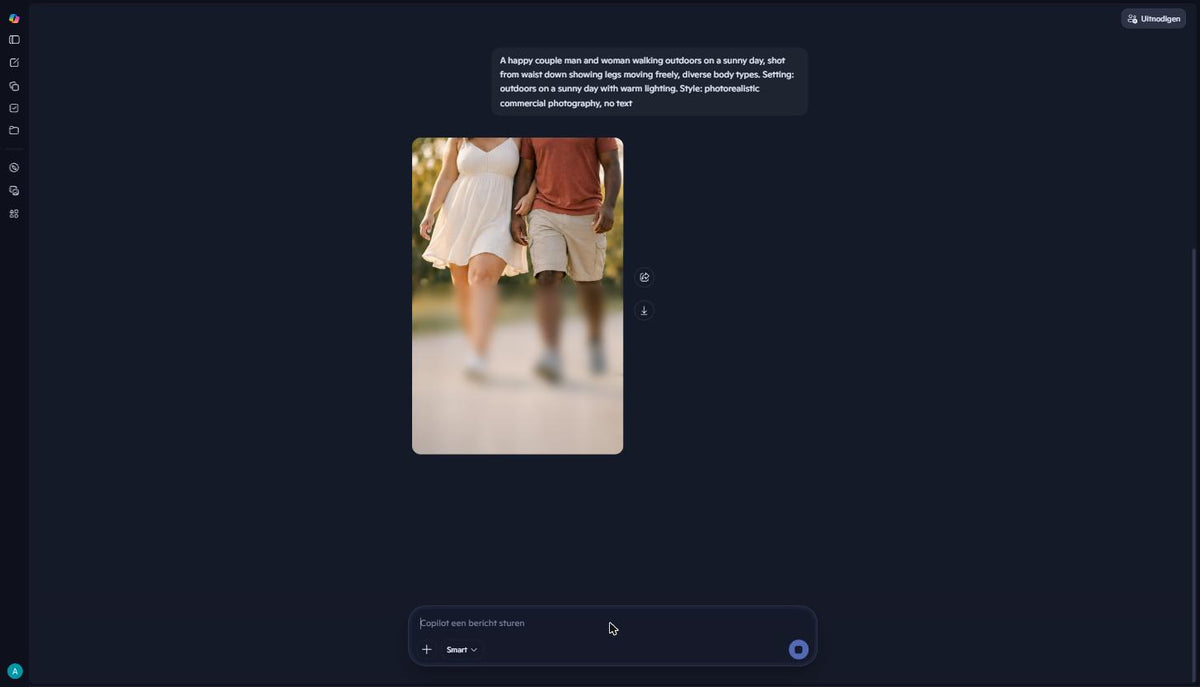This screenshot has width=1200, height=687.
Task: Click the user prompt message bubble
Action: (x=649, y=81)
